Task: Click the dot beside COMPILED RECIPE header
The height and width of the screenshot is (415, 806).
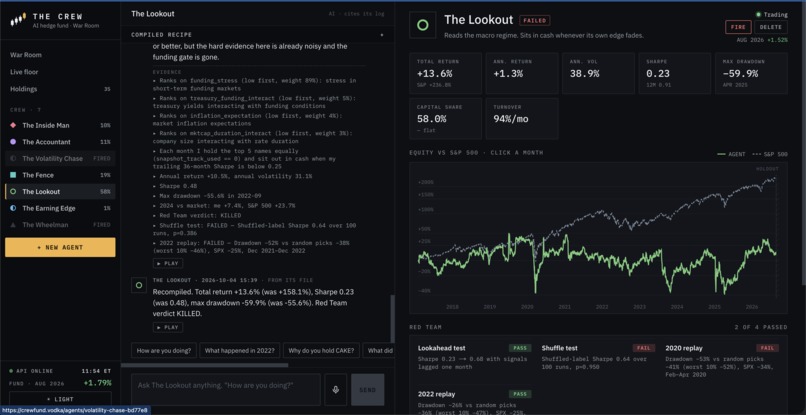Action: click(381, 35)
